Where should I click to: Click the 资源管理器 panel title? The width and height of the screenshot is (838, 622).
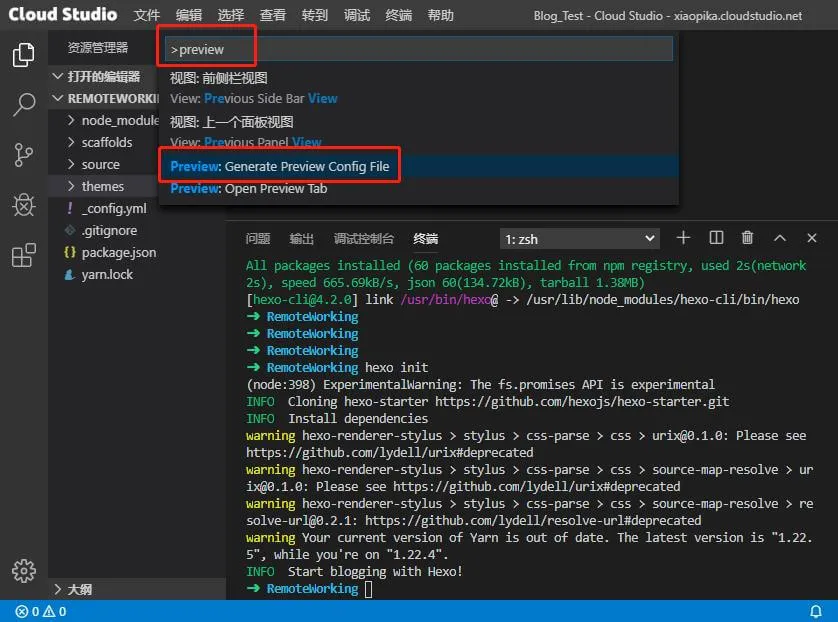[x=98, y=48]
